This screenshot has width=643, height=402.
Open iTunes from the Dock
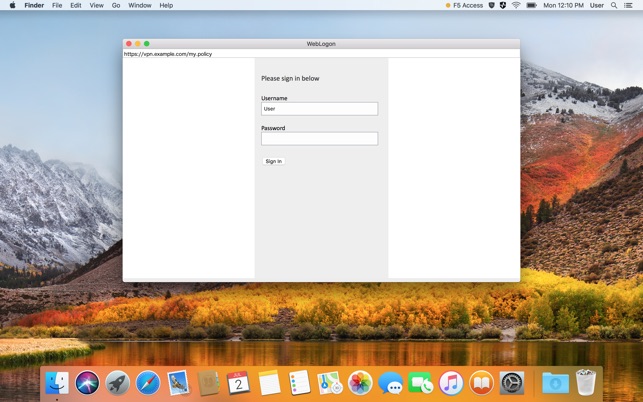click(x=451, y=383)
